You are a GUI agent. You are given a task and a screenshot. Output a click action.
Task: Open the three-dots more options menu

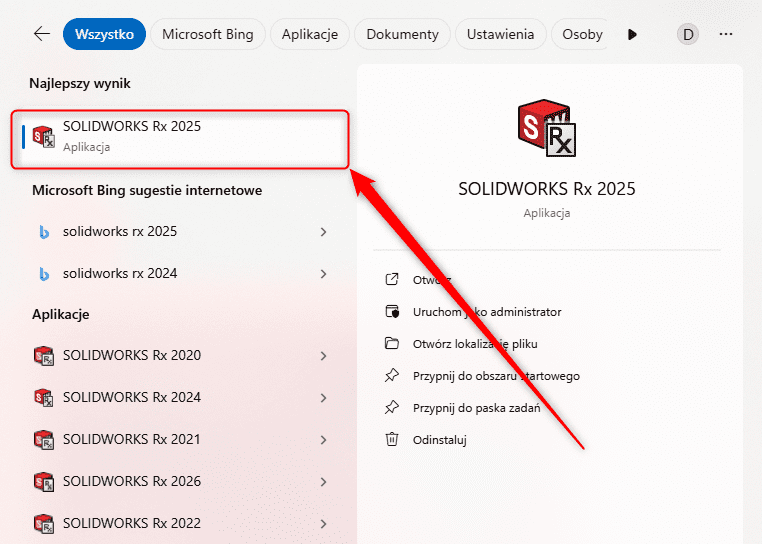click(726, 34)
